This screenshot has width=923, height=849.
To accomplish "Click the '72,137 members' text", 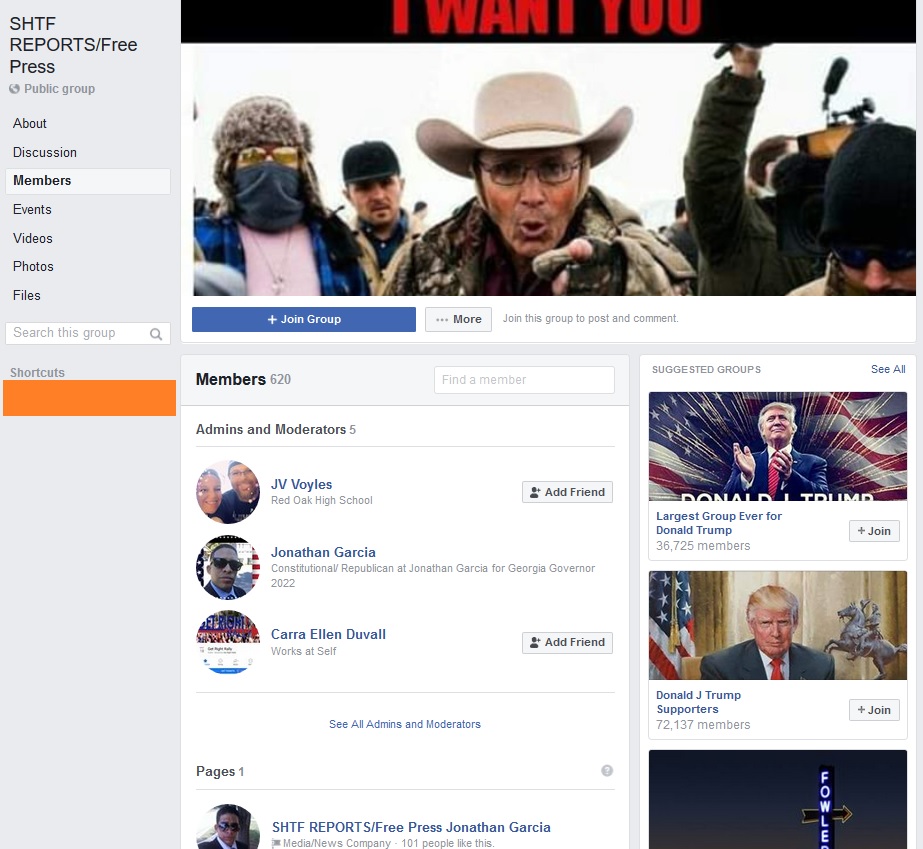I will [703, 725].
